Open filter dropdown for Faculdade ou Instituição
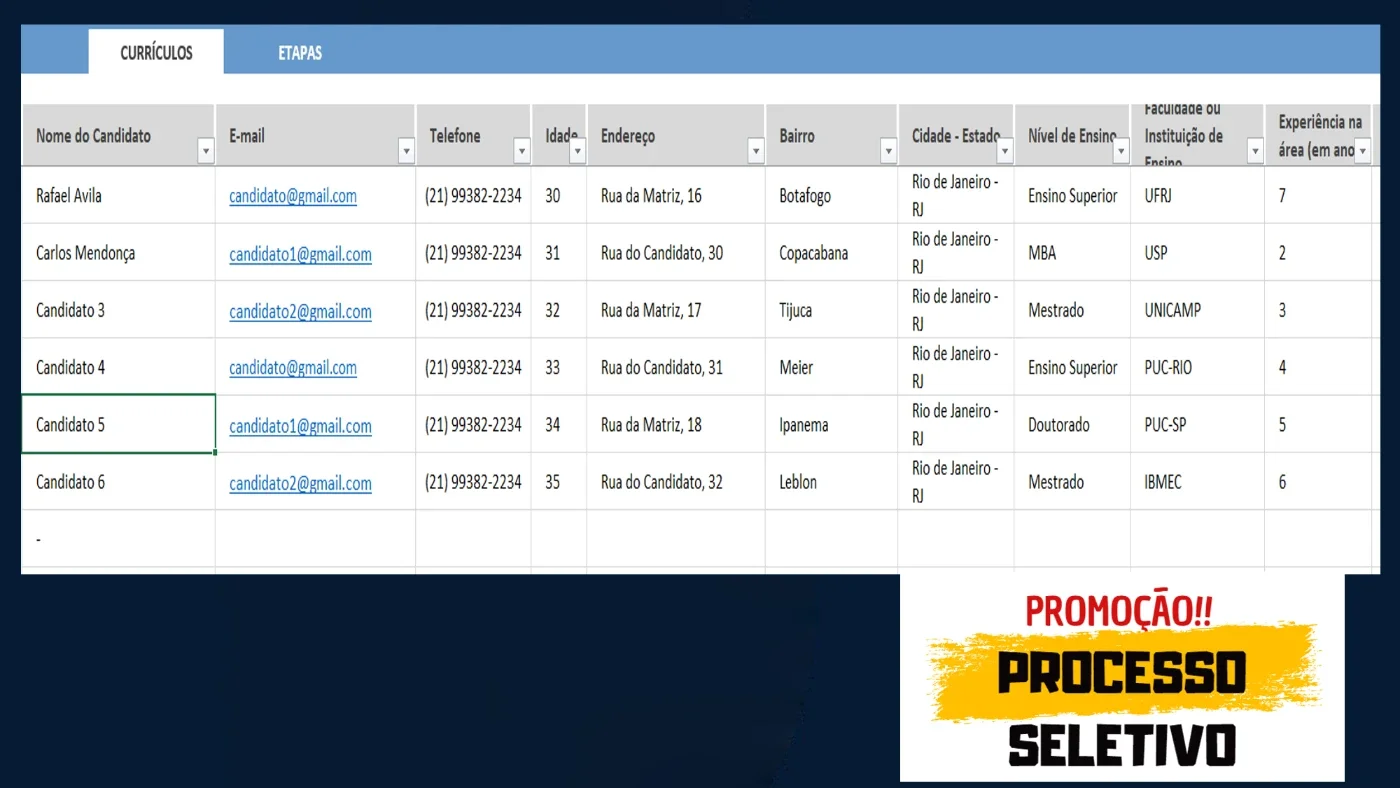This screenshot has width=1400, height=788. (x=1255, y=152)
